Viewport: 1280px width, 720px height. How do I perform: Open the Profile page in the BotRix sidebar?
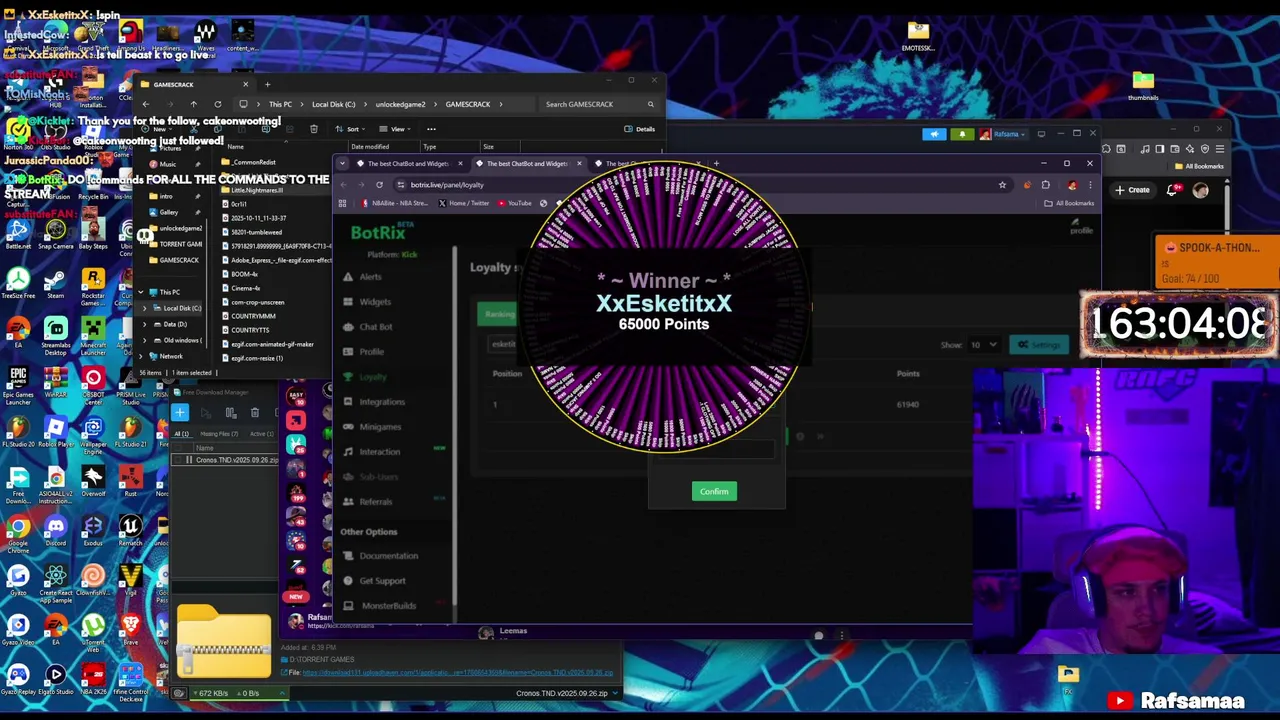coord(364,352)
